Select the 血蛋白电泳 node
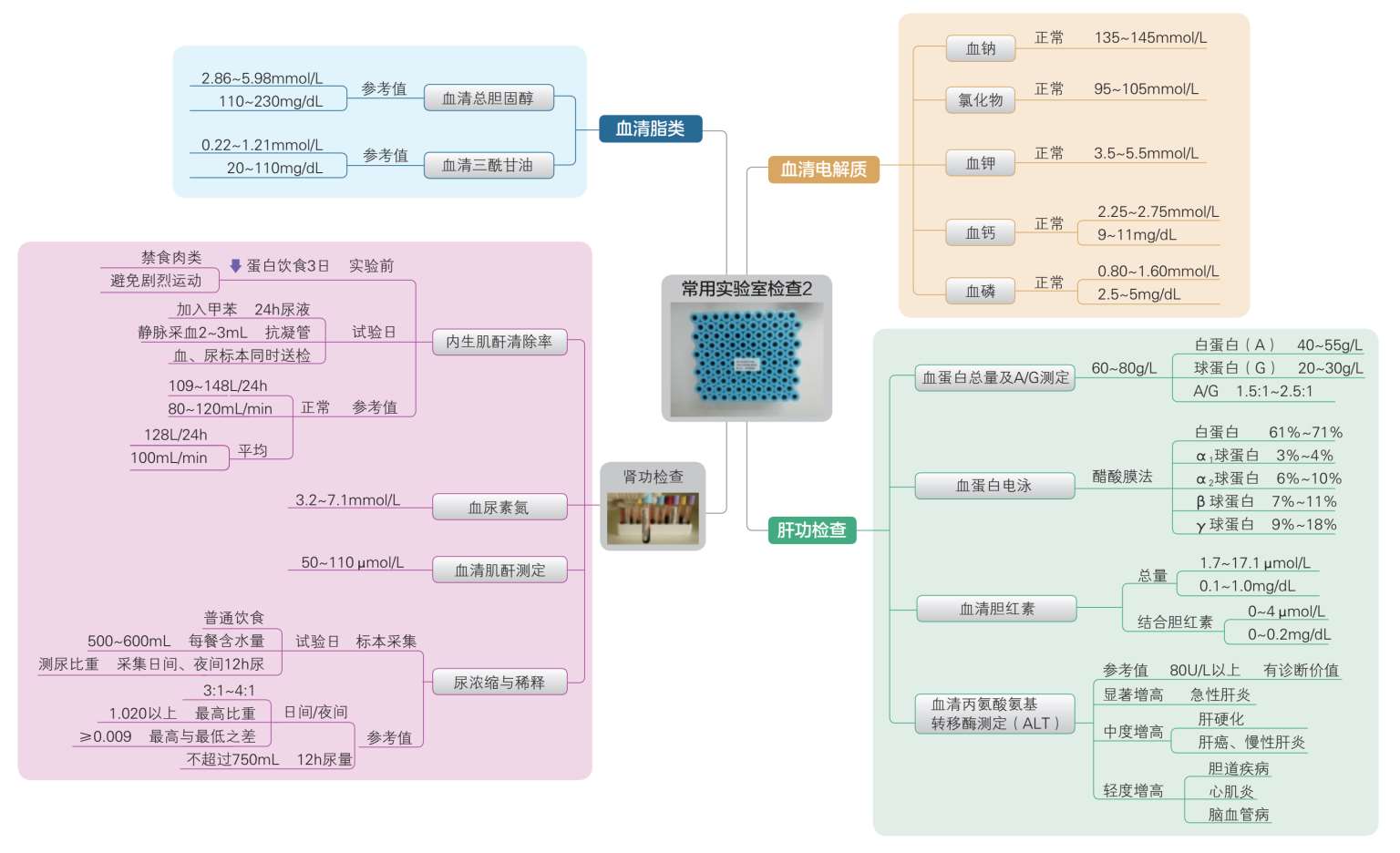1400x853 pixels. 995,486
